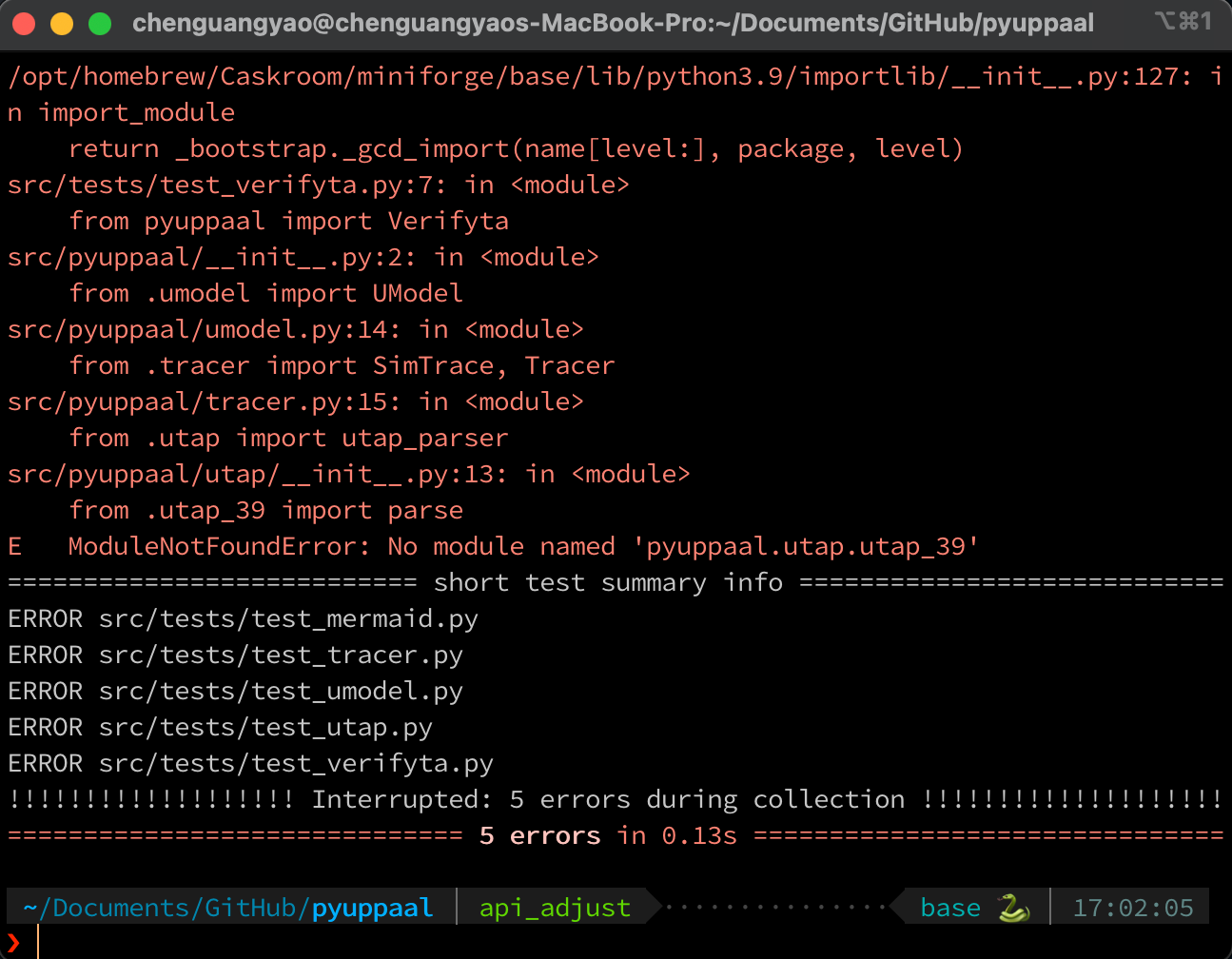
Task: Click the 'ERROR src/tests/test_umodel.py' line
Action: pyautogui.click(x=236, y=692)
